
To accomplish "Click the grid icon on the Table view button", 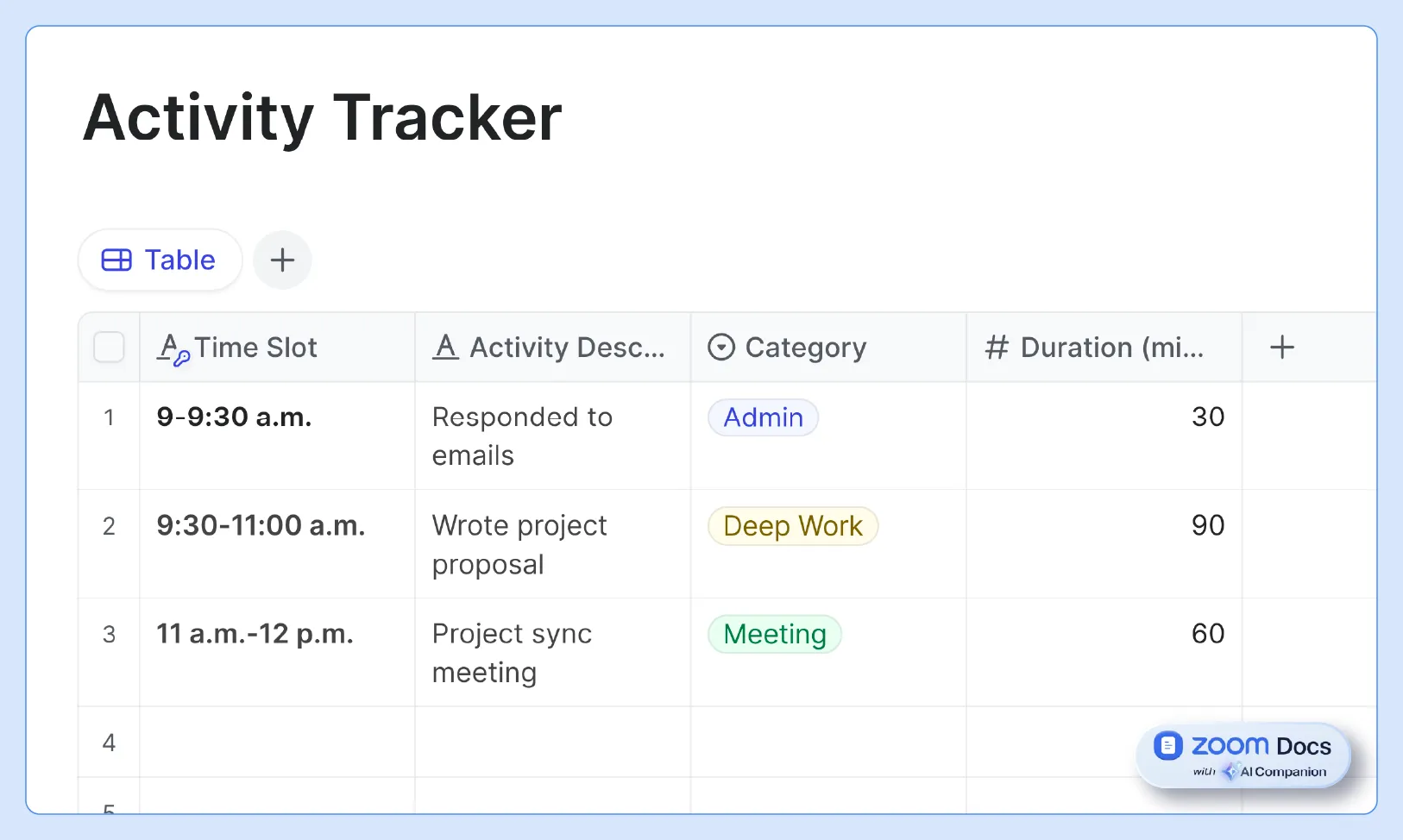I will (116, 260).
